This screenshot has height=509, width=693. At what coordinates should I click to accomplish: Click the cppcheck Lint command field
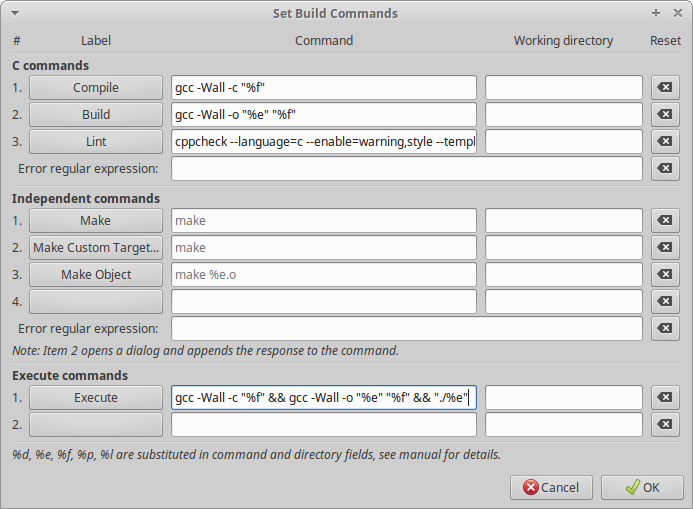point(324,142)
